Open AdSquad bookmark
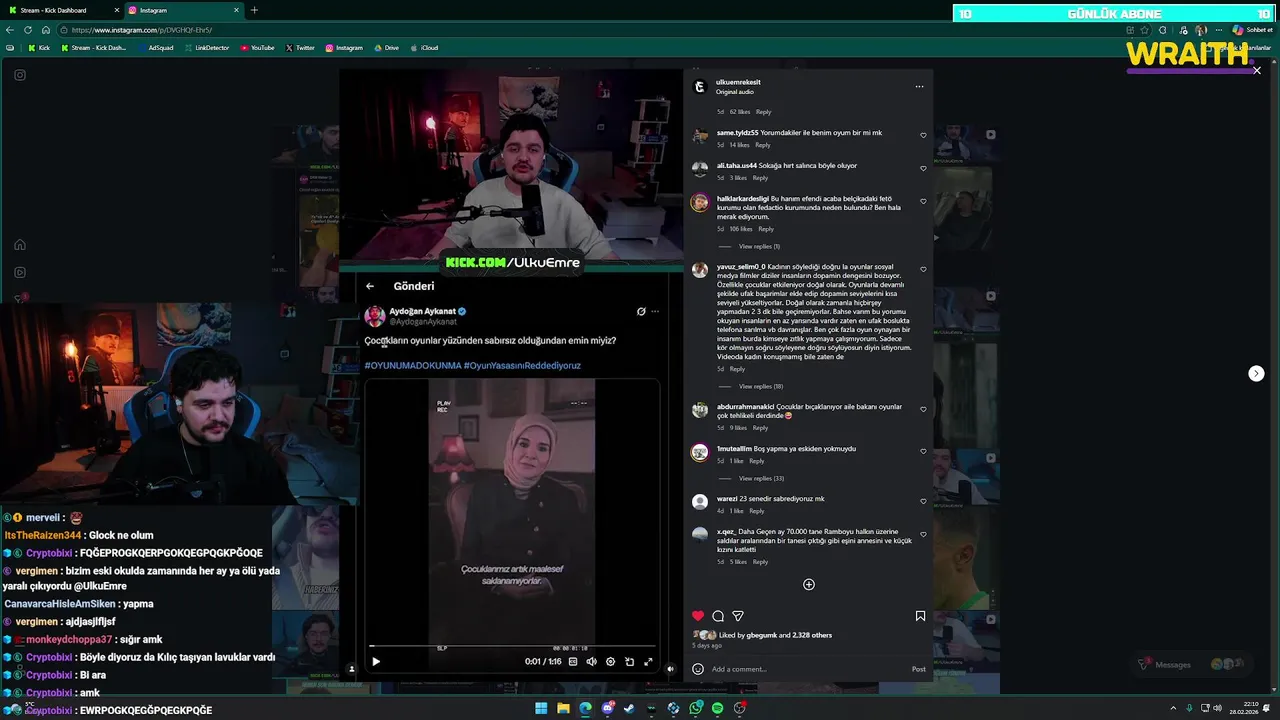Screen dimensions: 1280x720 tap(155, 48)
